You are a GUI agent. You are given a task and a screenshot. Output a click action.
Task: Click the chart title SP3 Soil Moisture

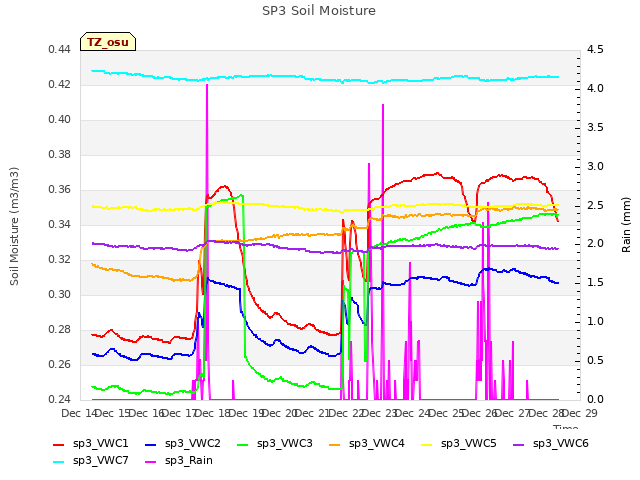319,11
